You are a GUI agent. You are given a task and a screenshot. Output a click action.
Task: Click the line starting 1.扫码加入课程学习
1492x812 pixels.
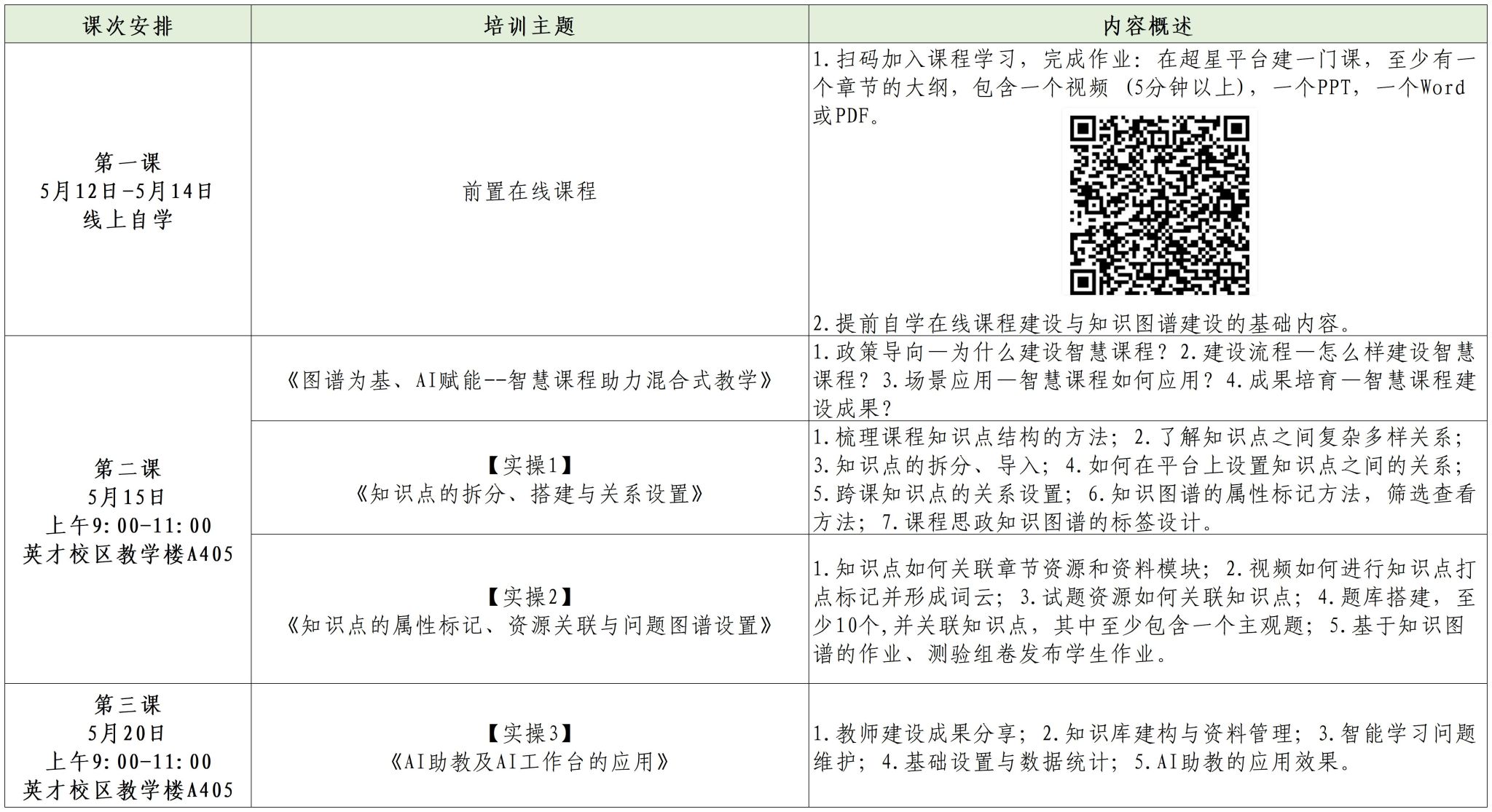[1144, 59]
